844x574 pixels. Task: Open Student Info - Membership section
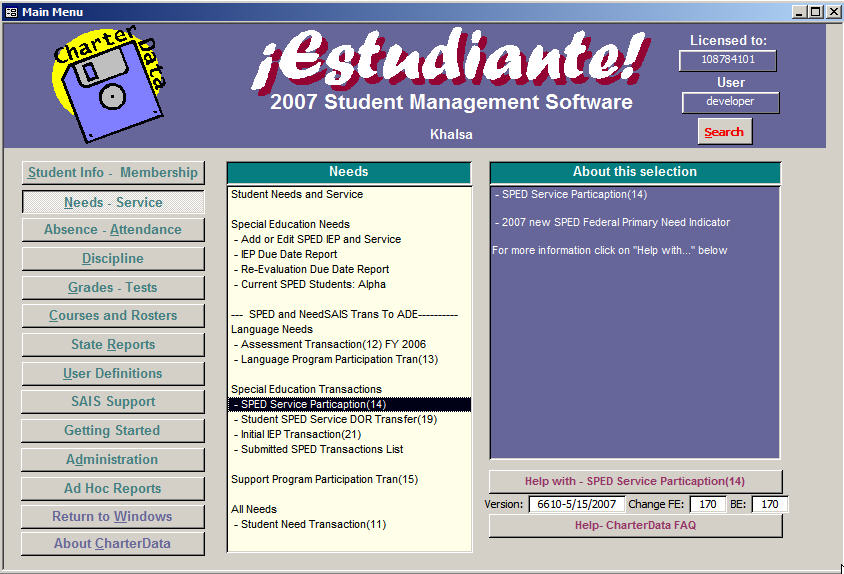(113, 173)
